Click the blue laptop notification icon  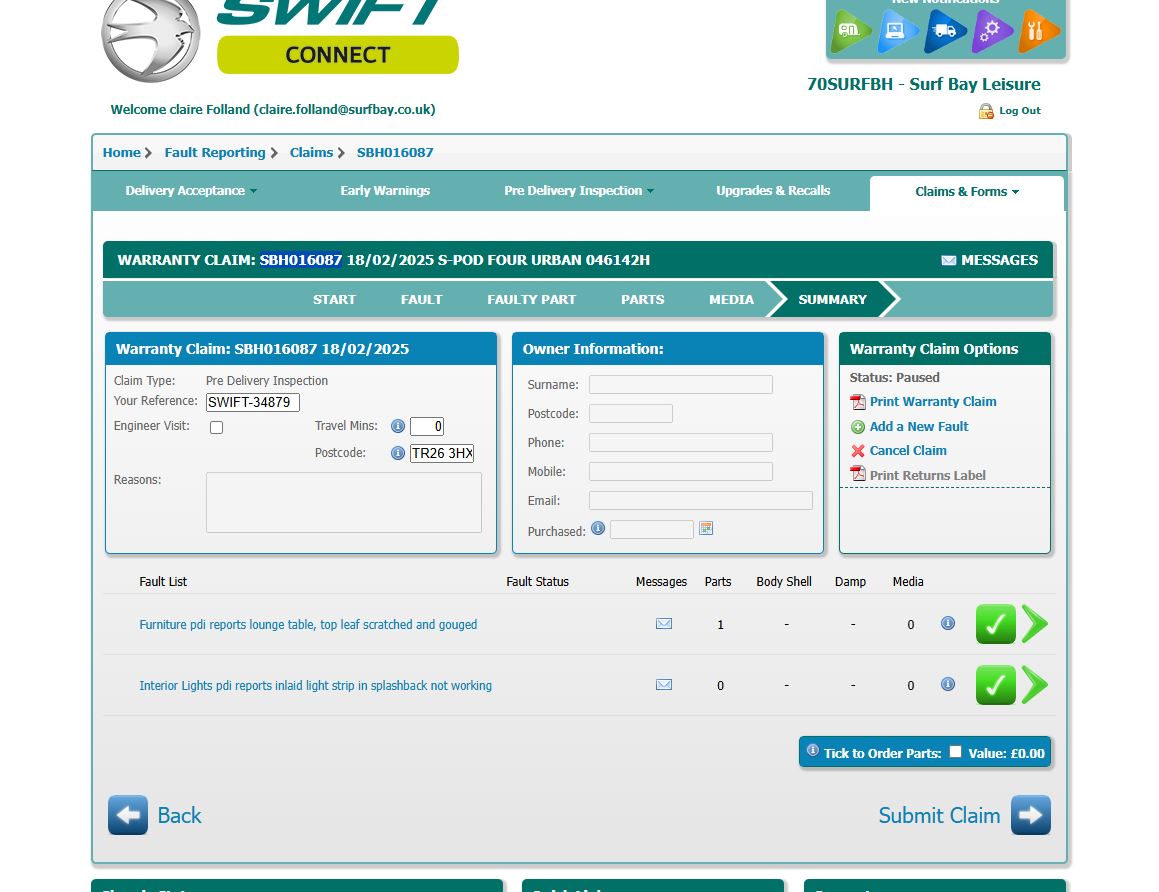896,31
